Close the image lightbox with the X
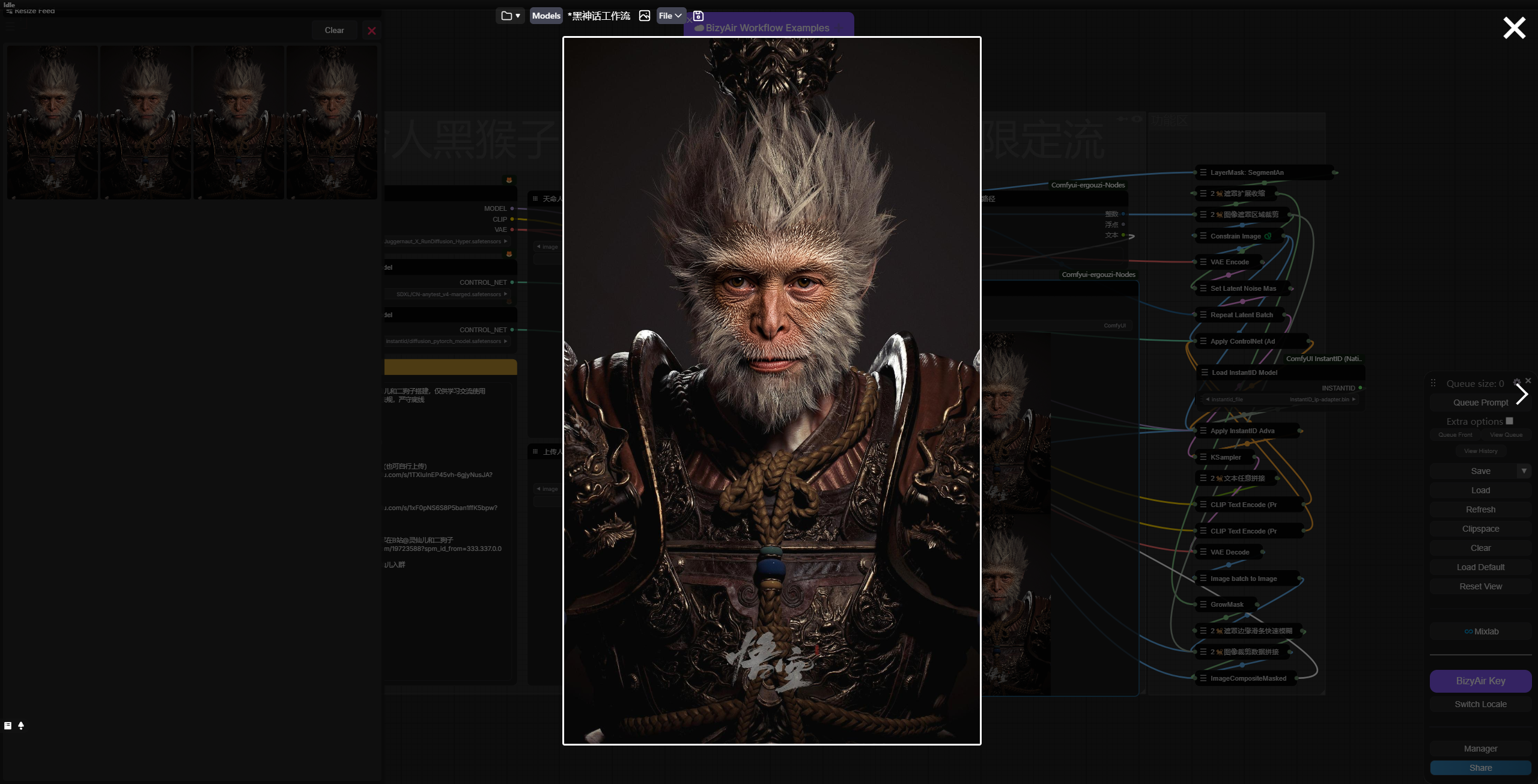 pyautogui.click(x=1514, y=28)
